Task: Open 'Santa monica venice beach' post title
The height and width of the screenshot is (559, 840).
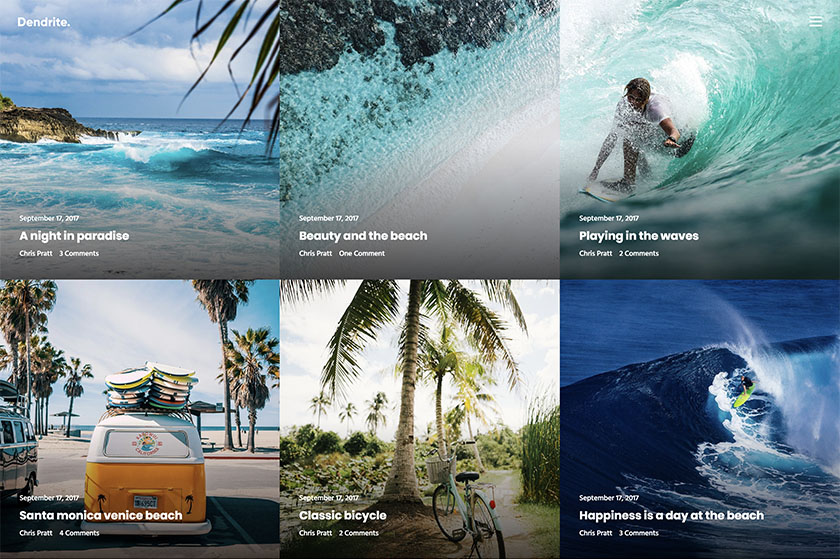Action: pos(101,516)
